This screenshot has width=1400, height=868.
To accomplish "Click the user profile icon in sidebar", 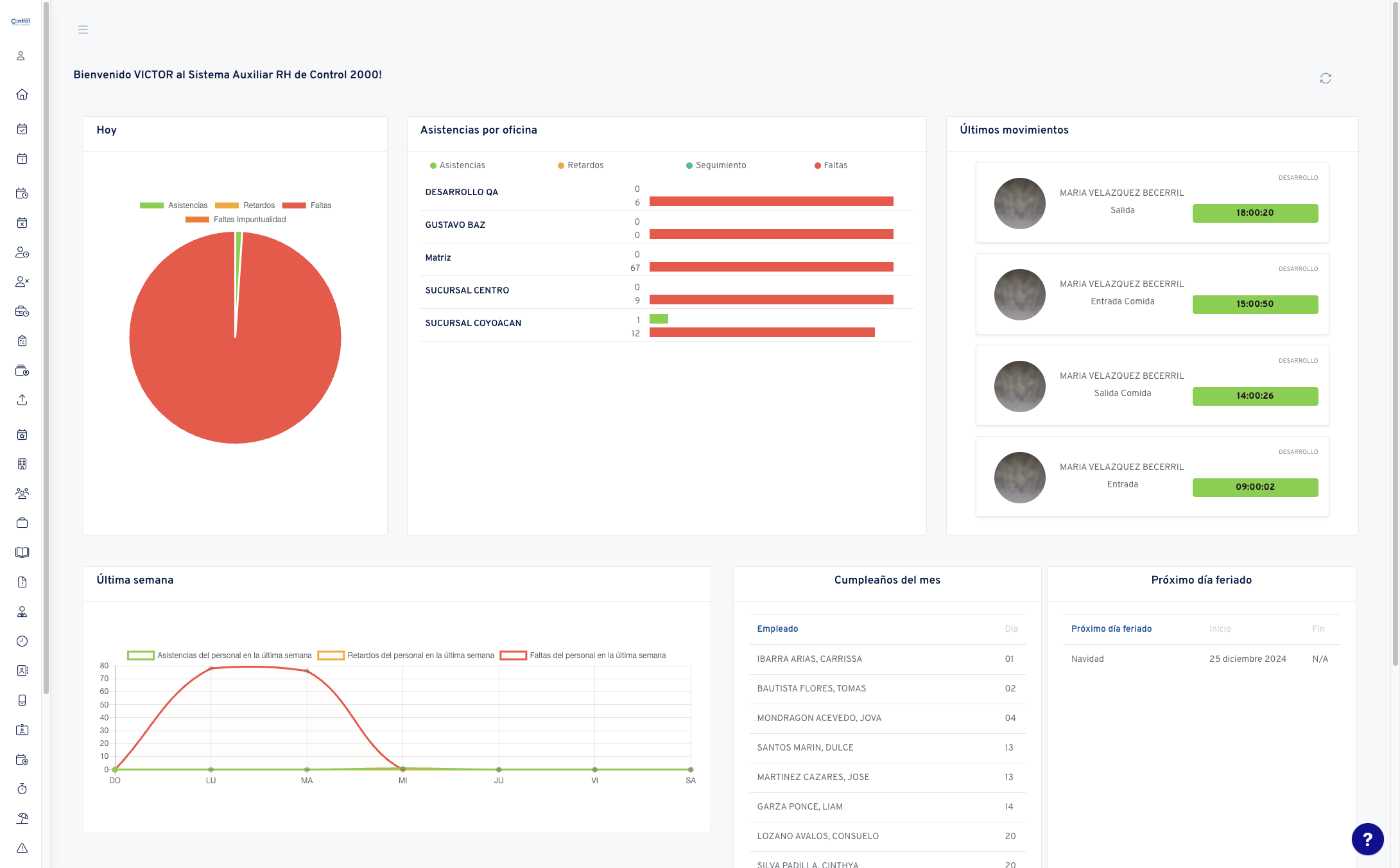I will (x=21, y=56).
